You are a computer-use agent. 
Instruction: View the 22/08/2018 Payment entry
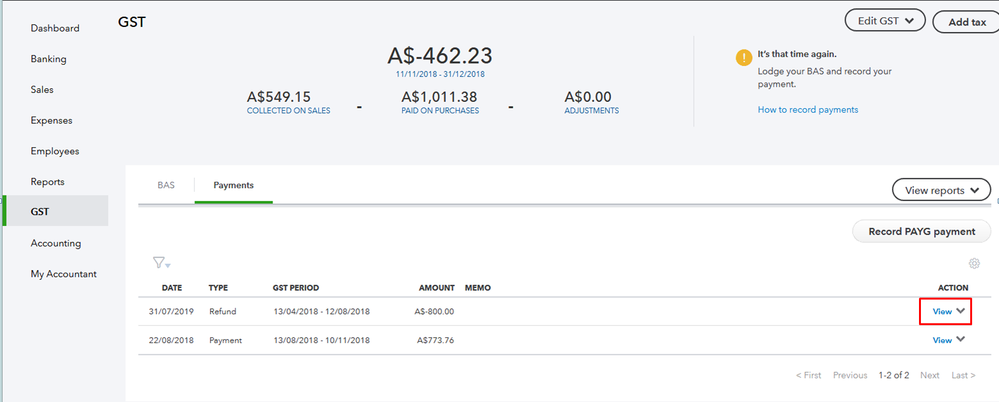[x=942, y=340]
